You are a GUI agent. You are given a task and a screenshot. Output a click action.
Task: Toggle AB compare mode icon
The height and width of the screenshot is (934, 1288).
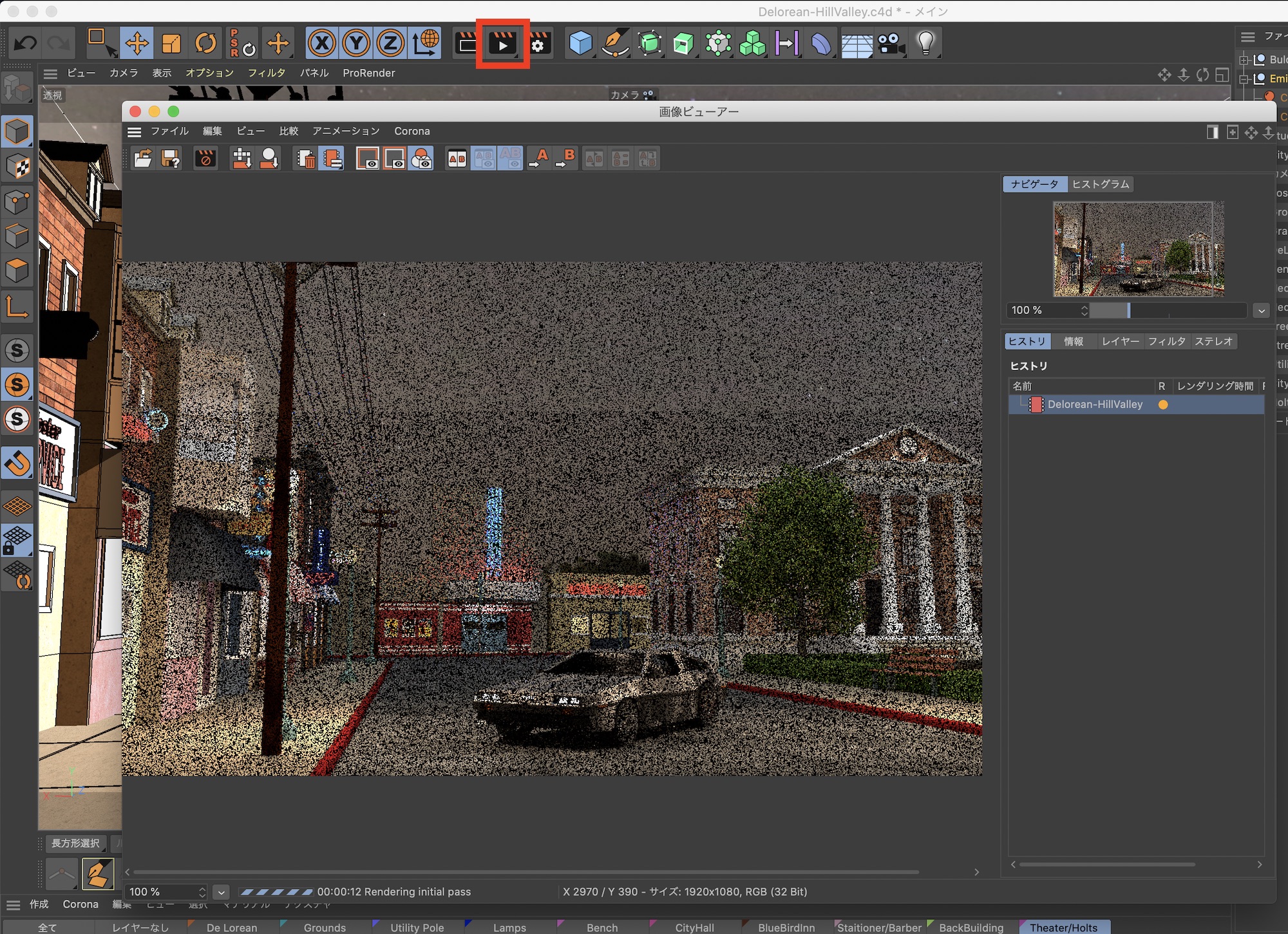click(x=457, y=158)
